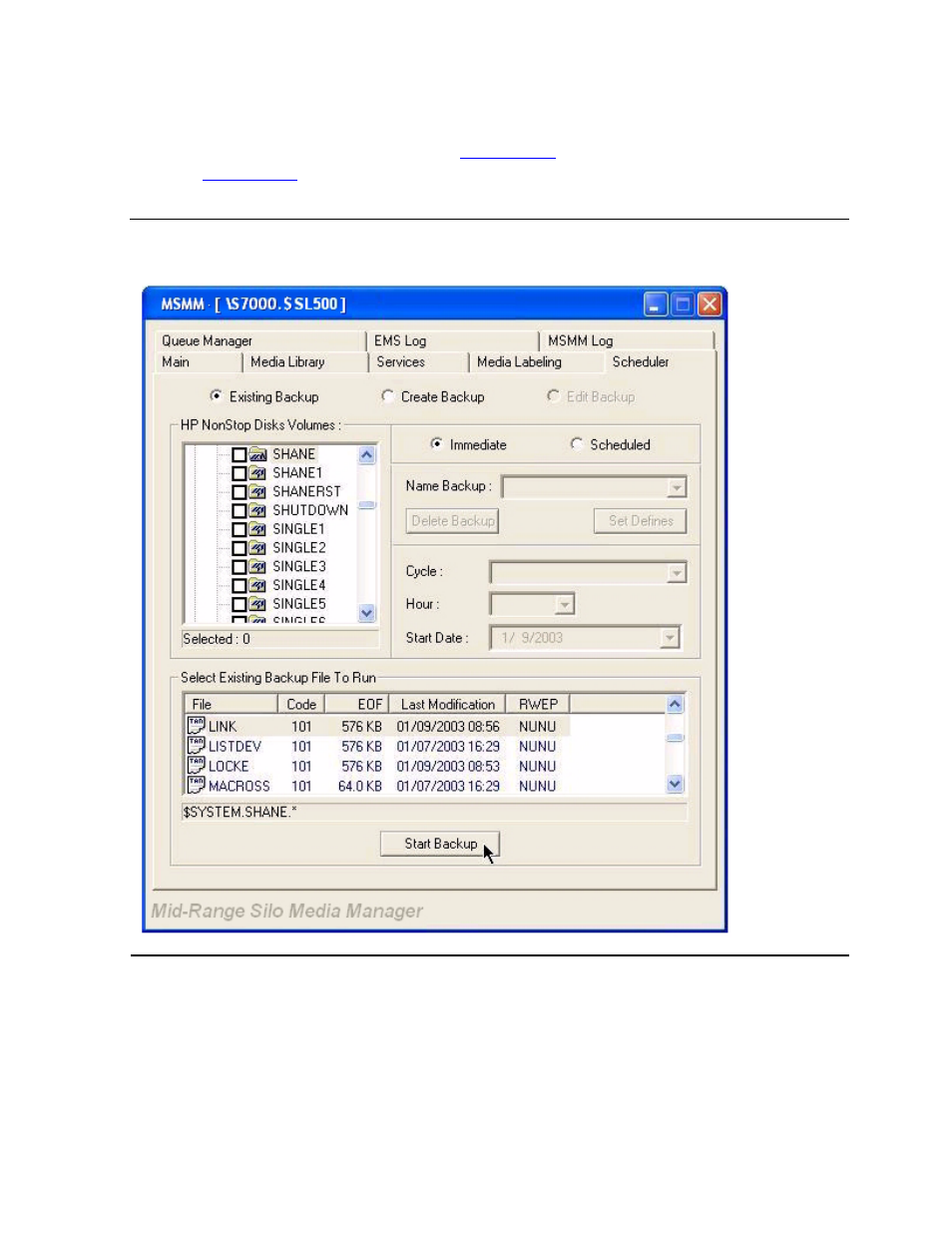Select the Edit Backup radio button
Screen dimensions: 952x1233
point(553,396)
